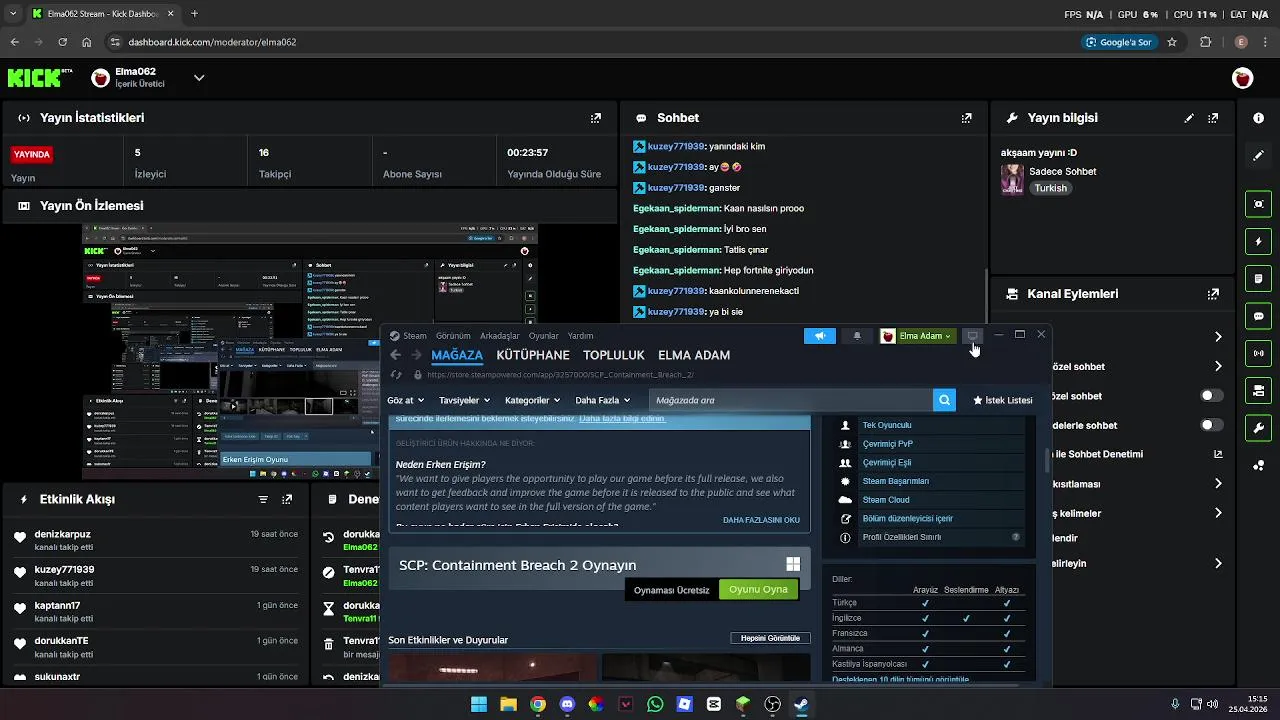
Task: Pop out the Yayın İstatistikleri panel
Action: pyautogui.click(x=596, y=118)
